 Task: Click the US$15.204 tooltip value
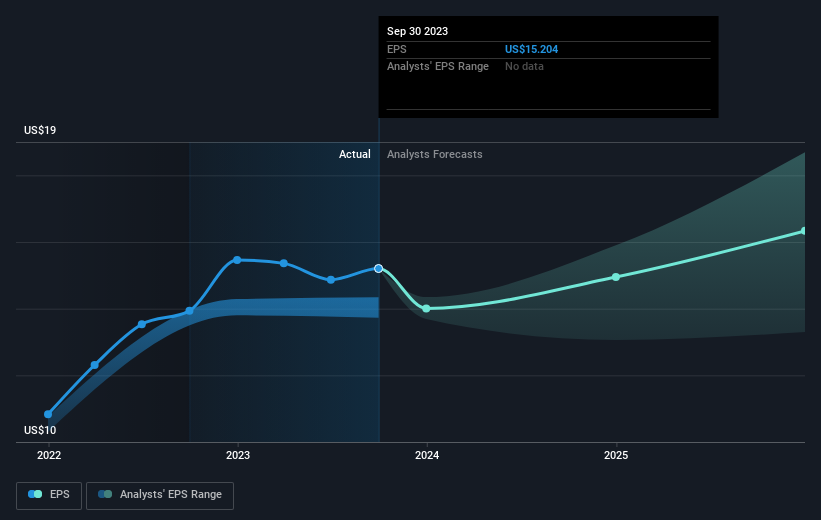531,49
